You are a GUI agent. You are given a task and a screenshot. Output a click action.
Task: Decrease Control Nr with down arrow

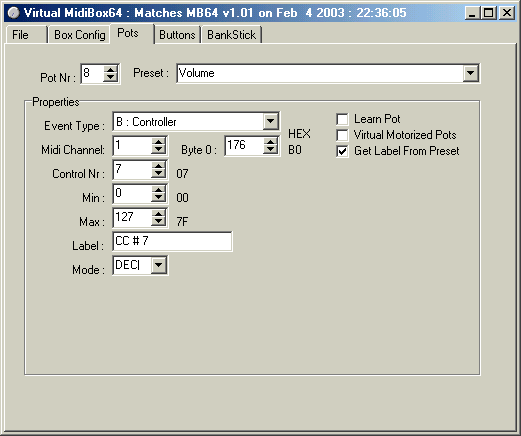(158, 174)
